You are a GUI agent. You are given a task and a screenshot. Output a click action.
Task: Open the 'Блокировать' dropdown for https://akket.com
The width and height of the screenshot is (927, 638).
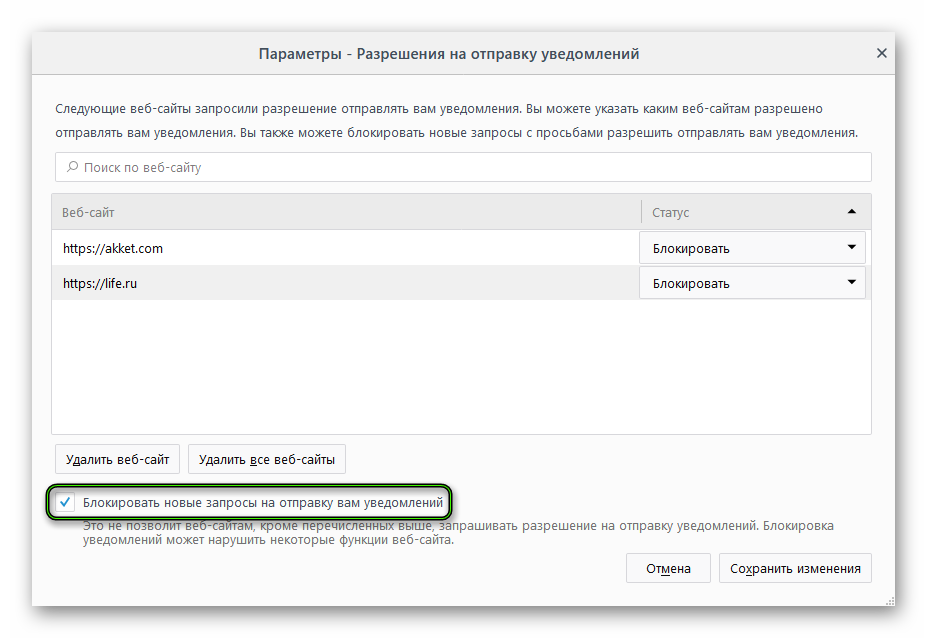(x=752, y=248)
